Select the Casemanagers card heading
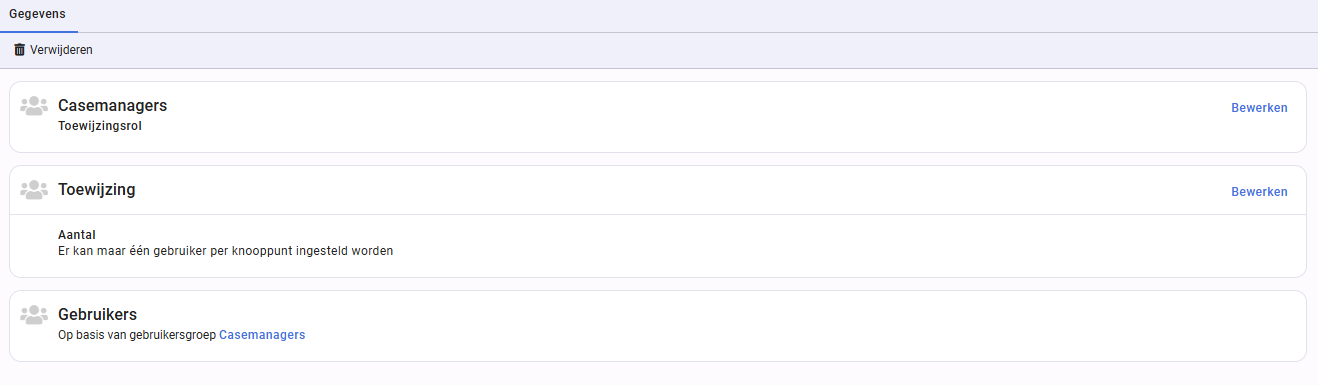1318x385 pixels. coord(112,105)
